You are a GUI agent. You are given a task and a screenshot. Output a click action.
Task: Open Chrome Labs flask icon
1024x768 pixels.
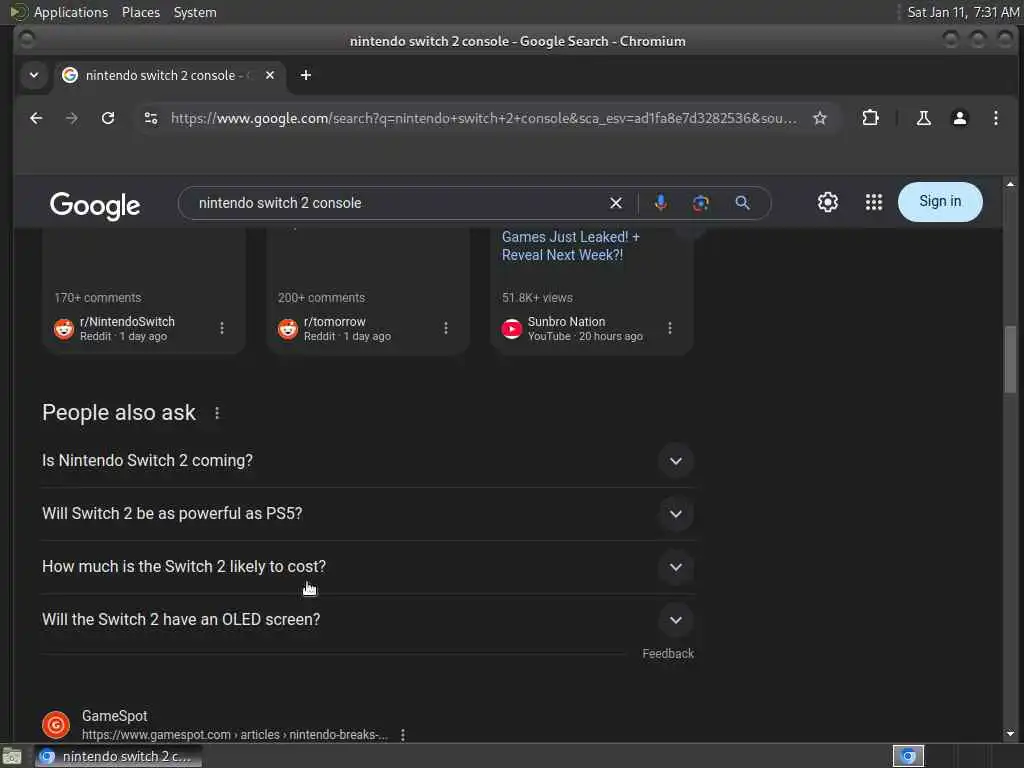[x=923, y=118]
